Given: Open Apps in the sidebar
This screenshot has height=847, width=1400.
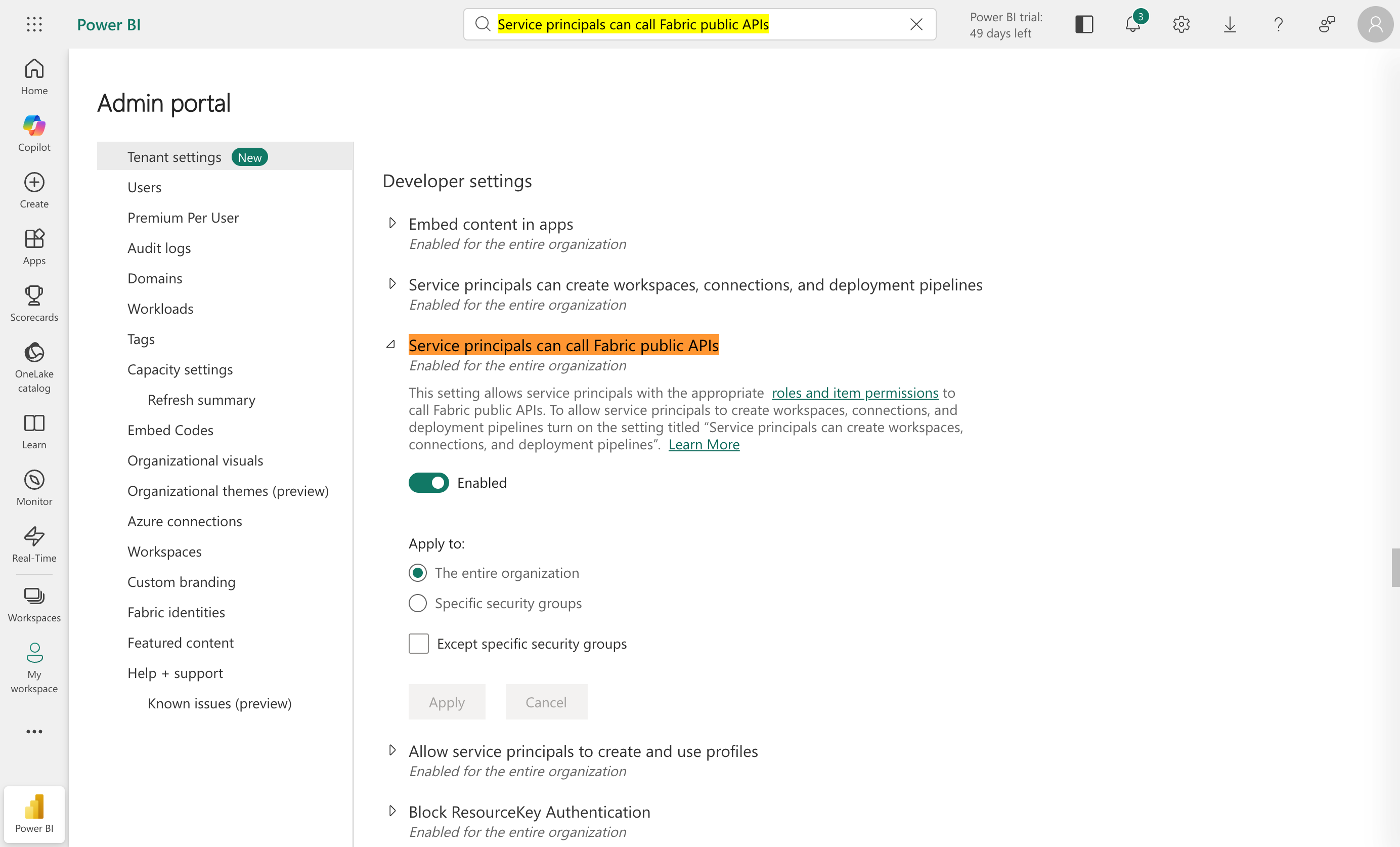Looking at the screenshot, I should (x=34, y=247).
